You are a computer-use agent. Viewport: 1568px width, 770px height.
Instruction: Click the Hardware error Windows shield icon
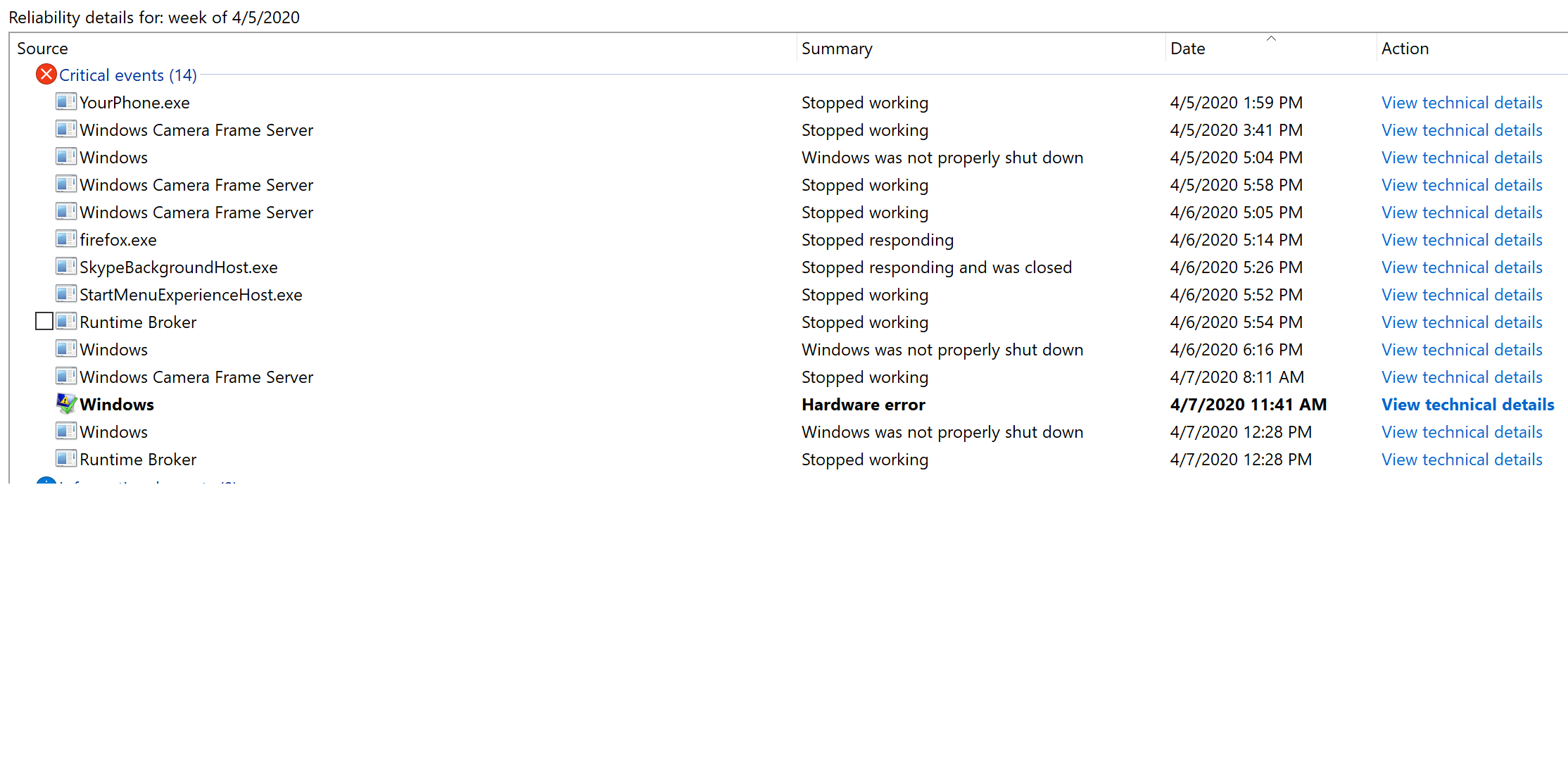click(x=66, y=404)
